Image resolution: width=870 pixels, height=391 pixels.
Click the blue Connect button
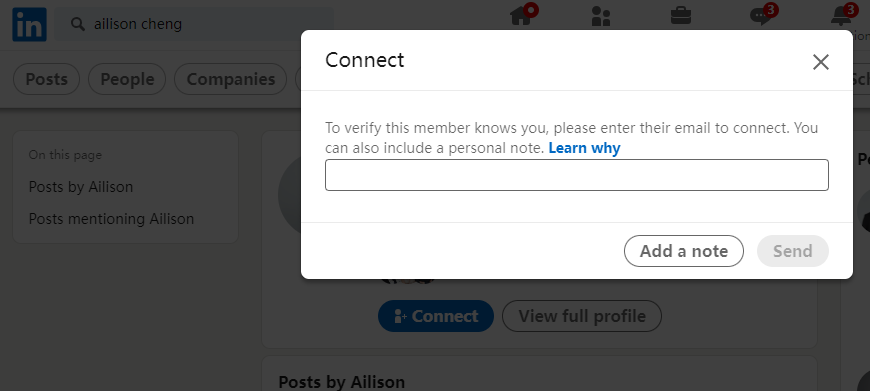tap(436, 316)
